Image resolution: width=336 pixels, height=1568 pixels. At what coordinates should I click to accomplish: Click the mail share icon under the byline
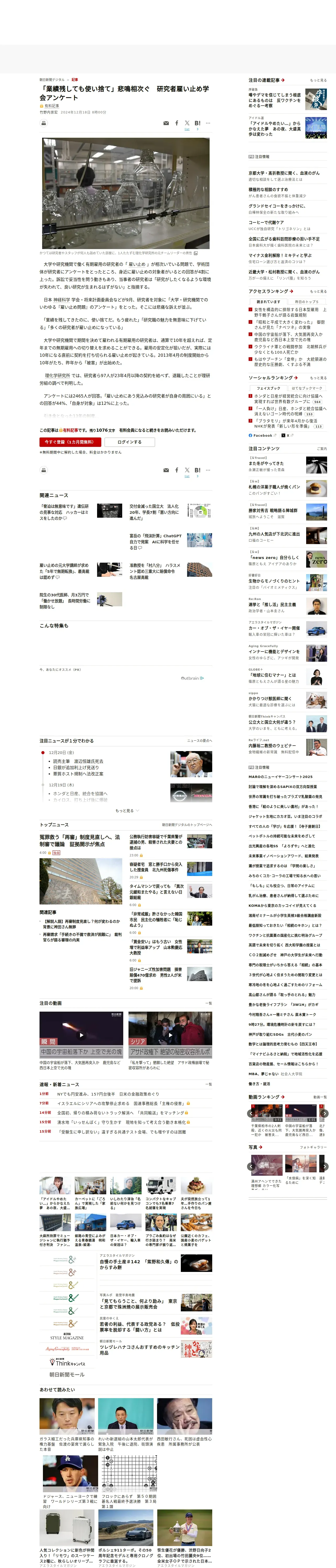[166, 123]
